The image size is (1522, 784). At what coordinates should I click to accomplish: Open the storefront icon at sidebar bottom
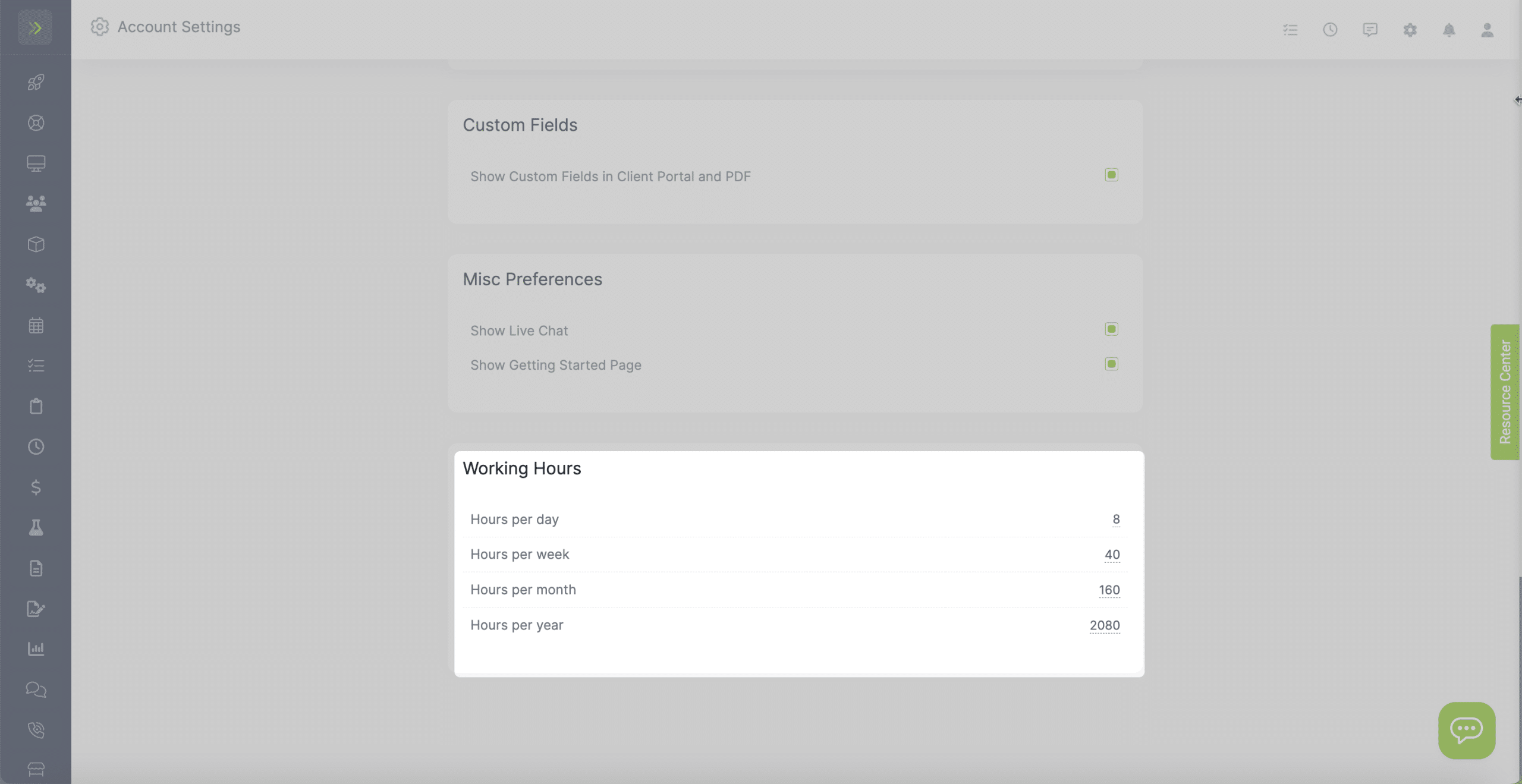click(x=36, y=770)
